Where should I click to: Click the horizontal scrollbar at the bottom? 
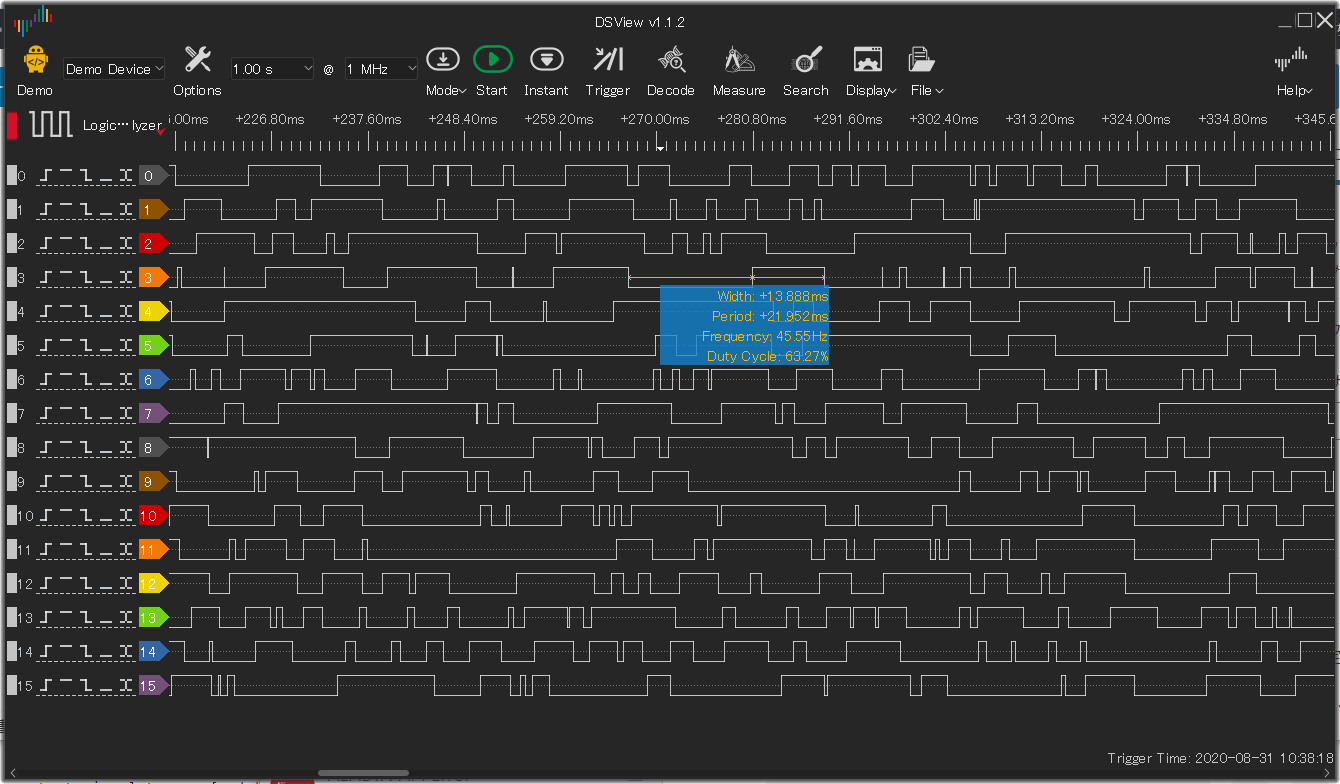click(x=362, y=772)
